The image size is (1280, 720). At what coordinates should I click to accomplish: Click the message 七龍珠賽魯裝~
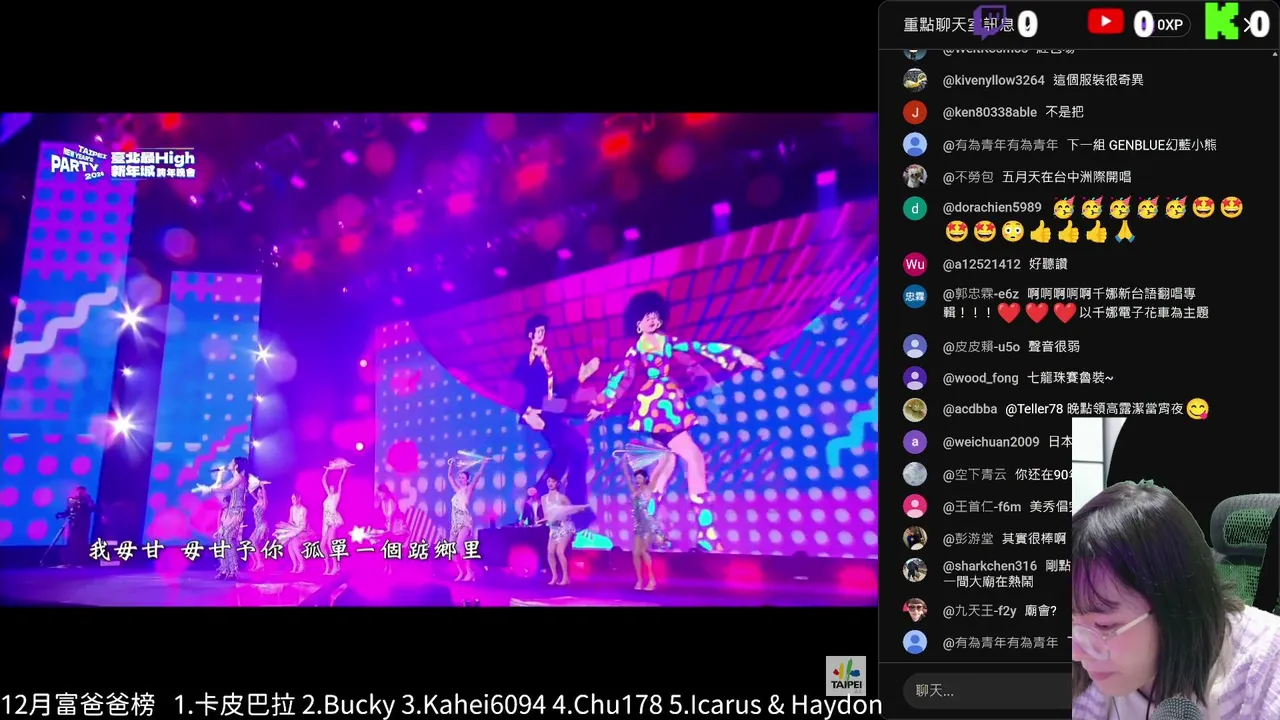click(1070, 378)
